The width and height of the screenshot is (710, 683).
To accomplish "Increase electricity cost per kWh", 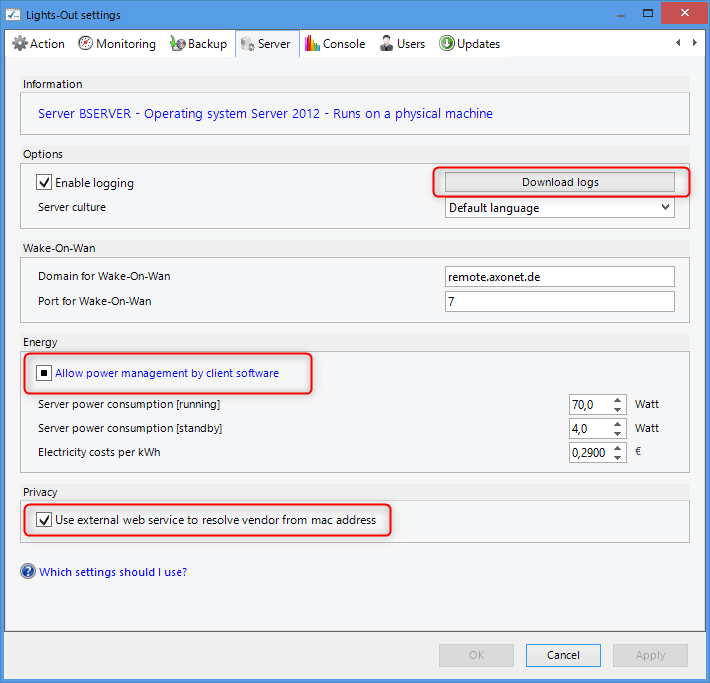I will point(618,448).
